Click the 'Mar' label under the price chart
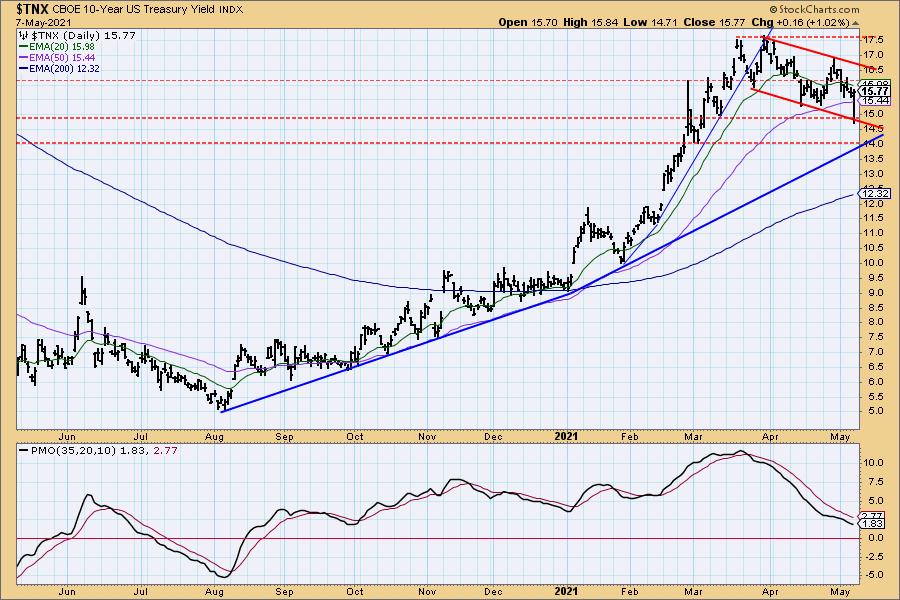 693,437
